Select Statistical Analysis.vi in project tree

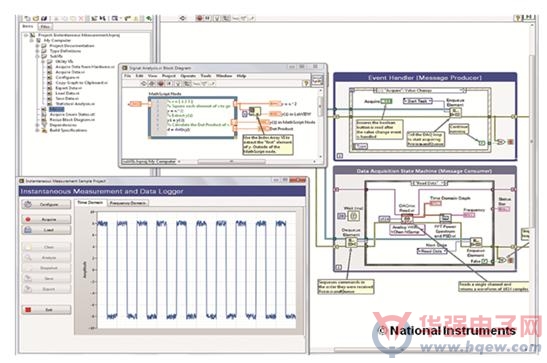click(75, 104)
